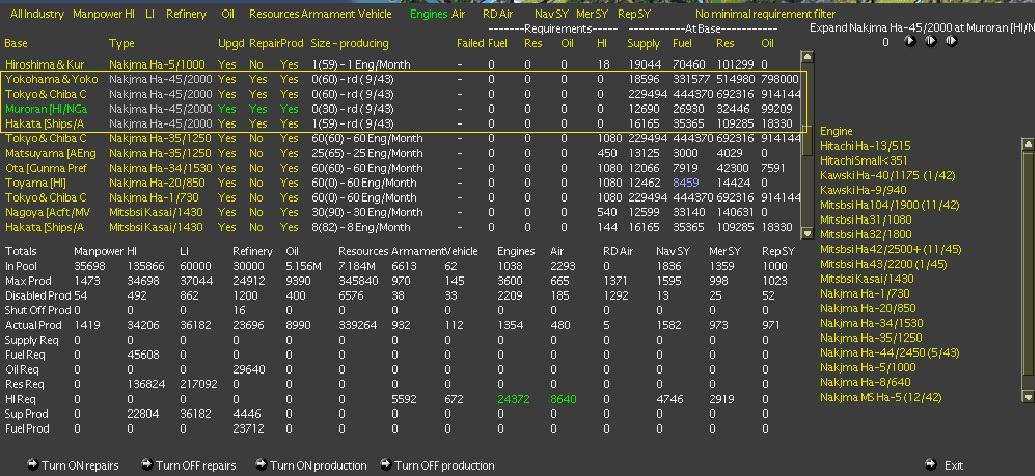Filter by HitachiSmall<351 engine
This screenshot has height=476, width=1035.
point(863,160)
